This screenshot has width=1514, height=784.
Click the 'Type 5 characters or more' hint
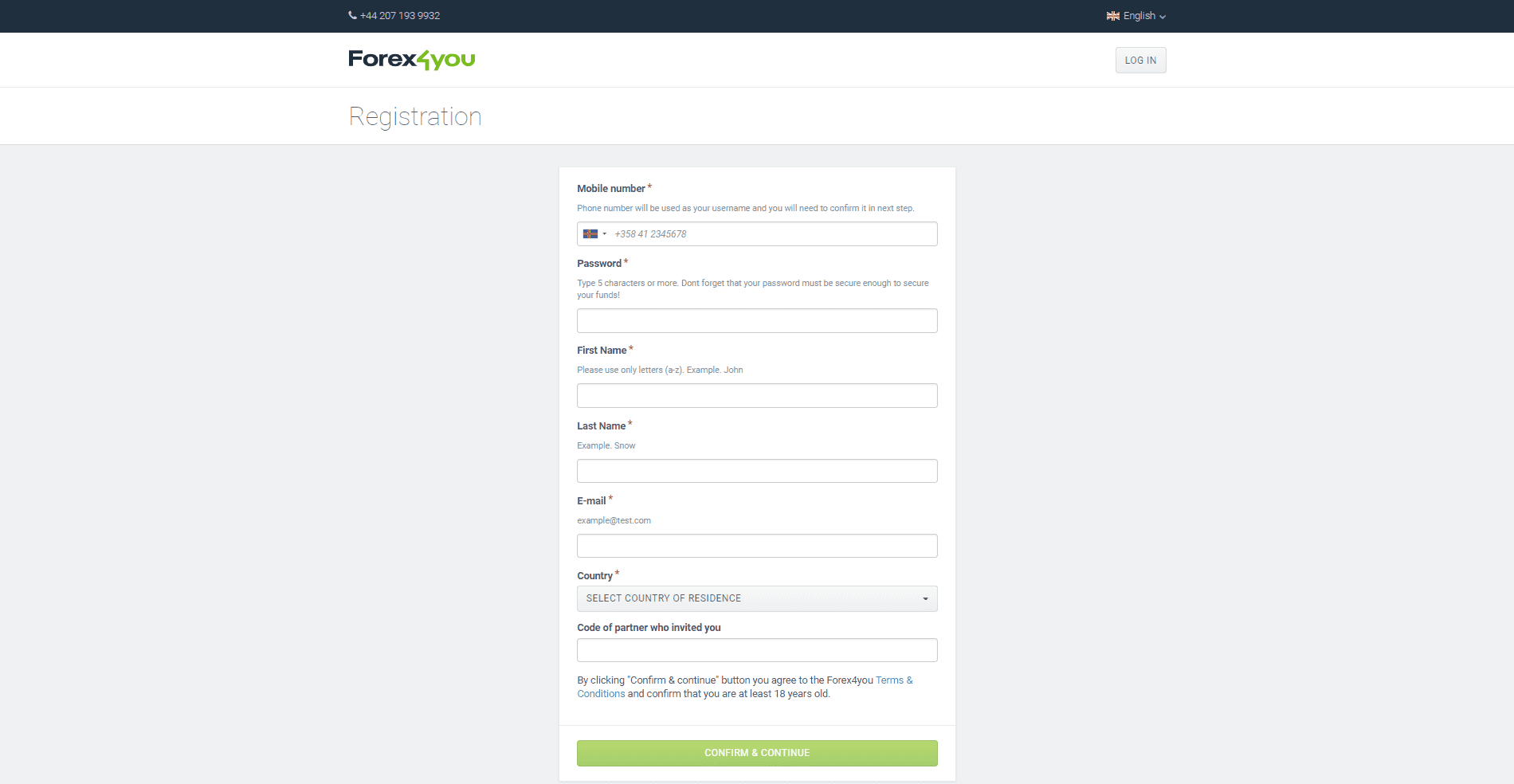(x=753, y=289)
